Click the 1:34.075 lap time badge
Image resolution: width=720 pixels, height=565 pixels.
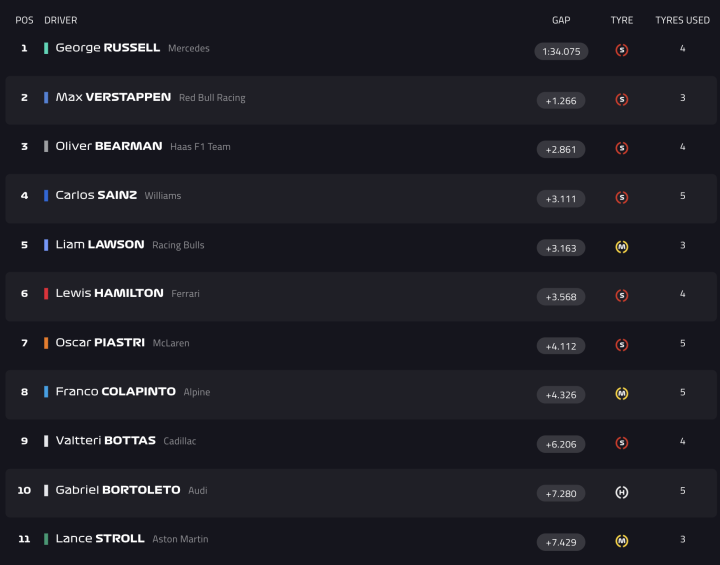561,51
